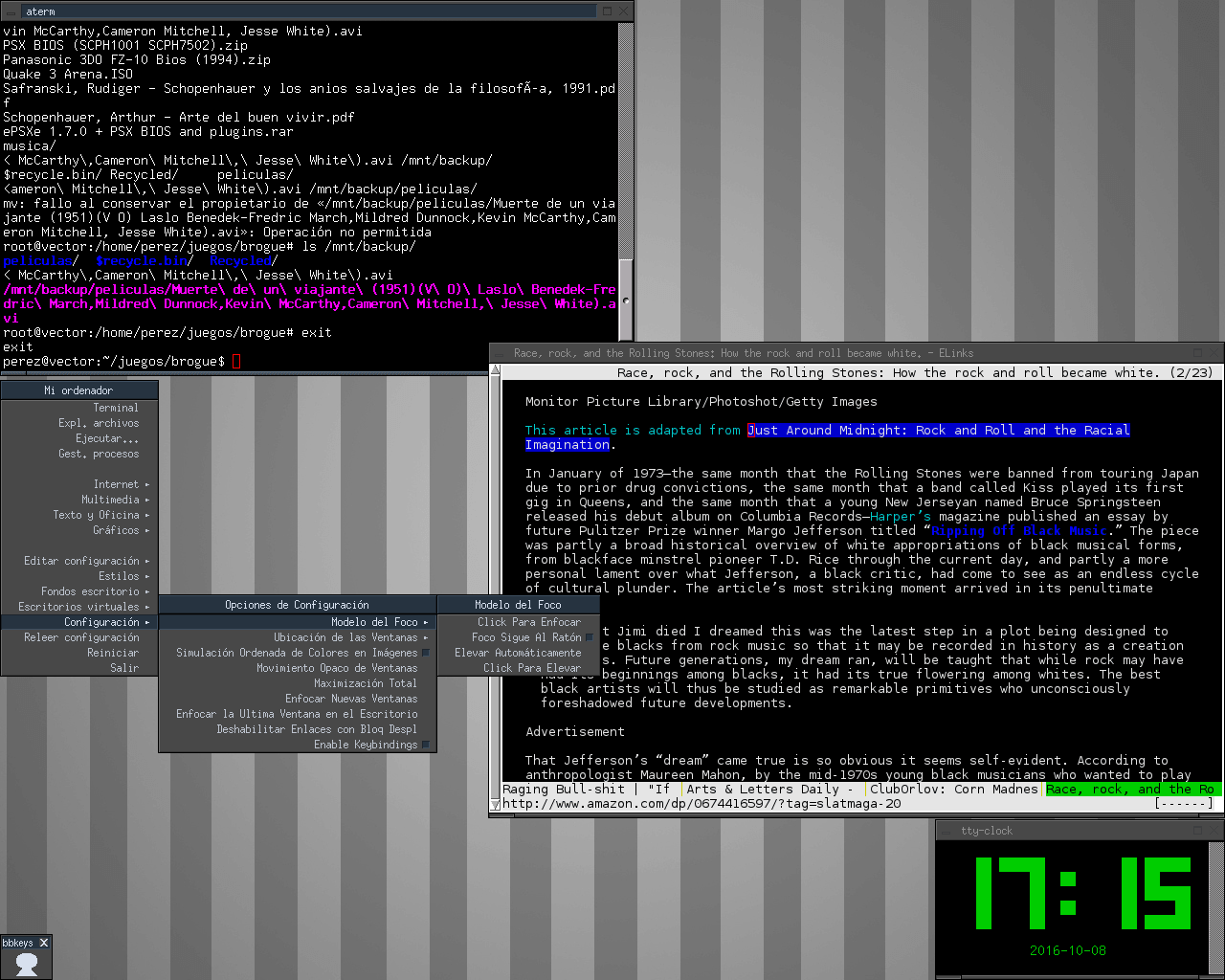
Task: Choose Reiniciar in the menu
Action: click(x=79, y=653)
